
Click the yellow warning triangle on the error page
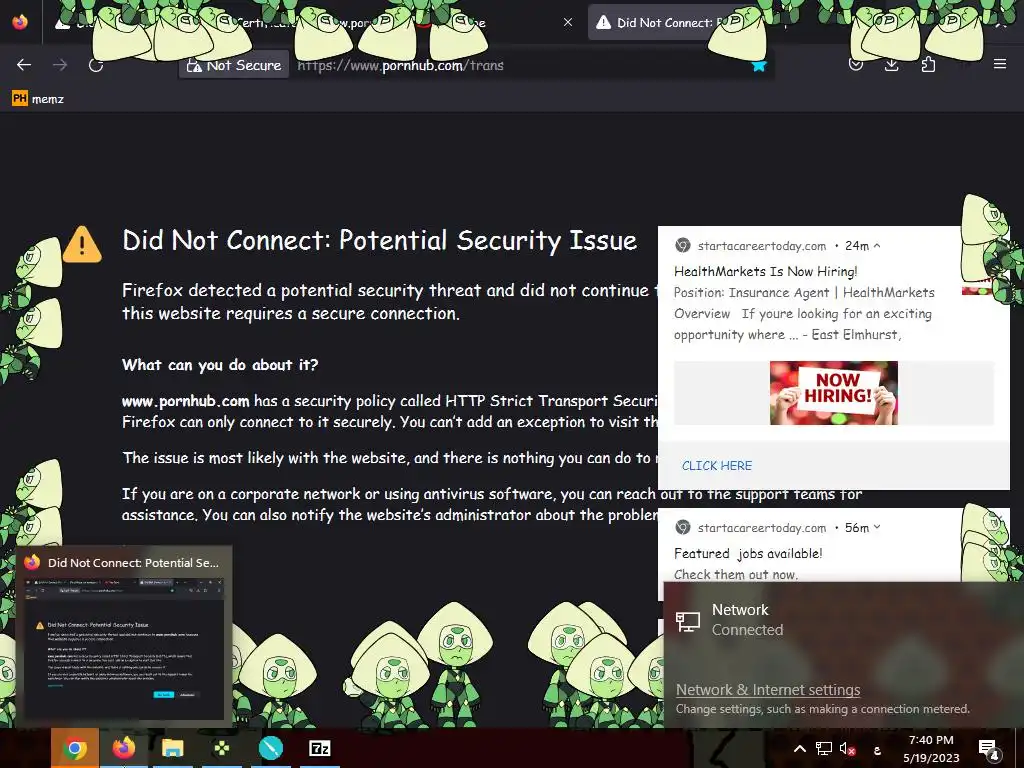coord(82,244)
